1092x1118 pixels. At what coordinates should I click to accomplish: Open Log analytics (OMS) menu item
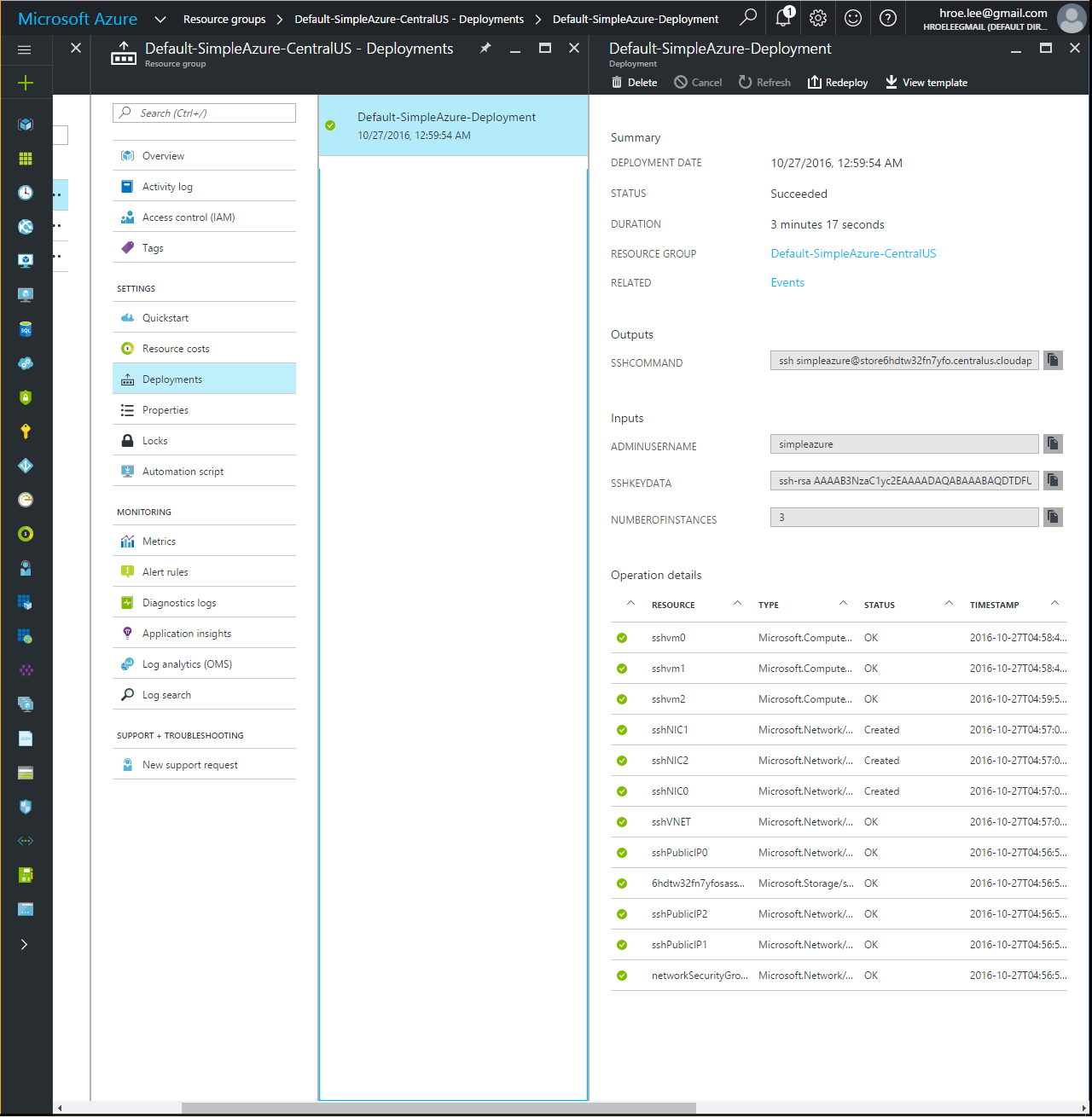point(204,664)
